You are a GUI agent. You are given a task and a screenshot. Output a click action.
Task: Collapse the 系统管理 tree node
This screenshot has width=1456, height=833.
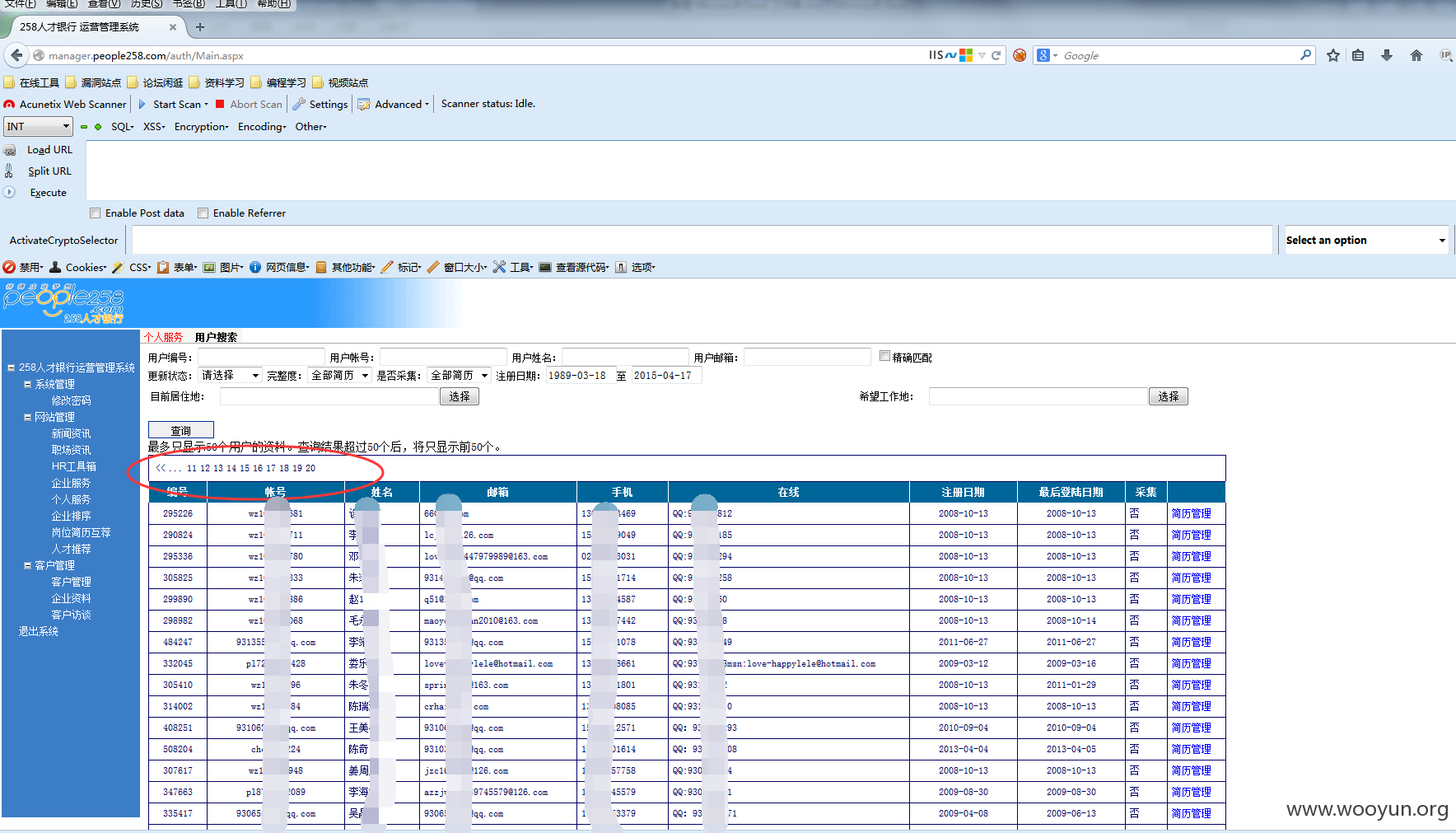27,384
